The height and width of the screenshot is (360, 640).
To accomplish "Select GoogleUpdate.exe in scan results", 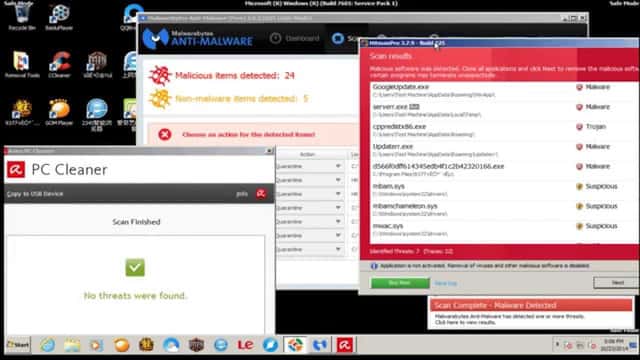I will pos(504,91).
